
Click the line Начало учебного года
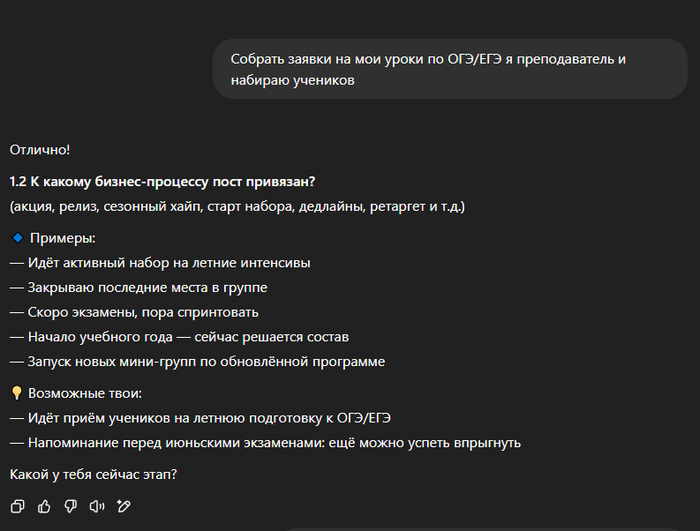[179, 337]
